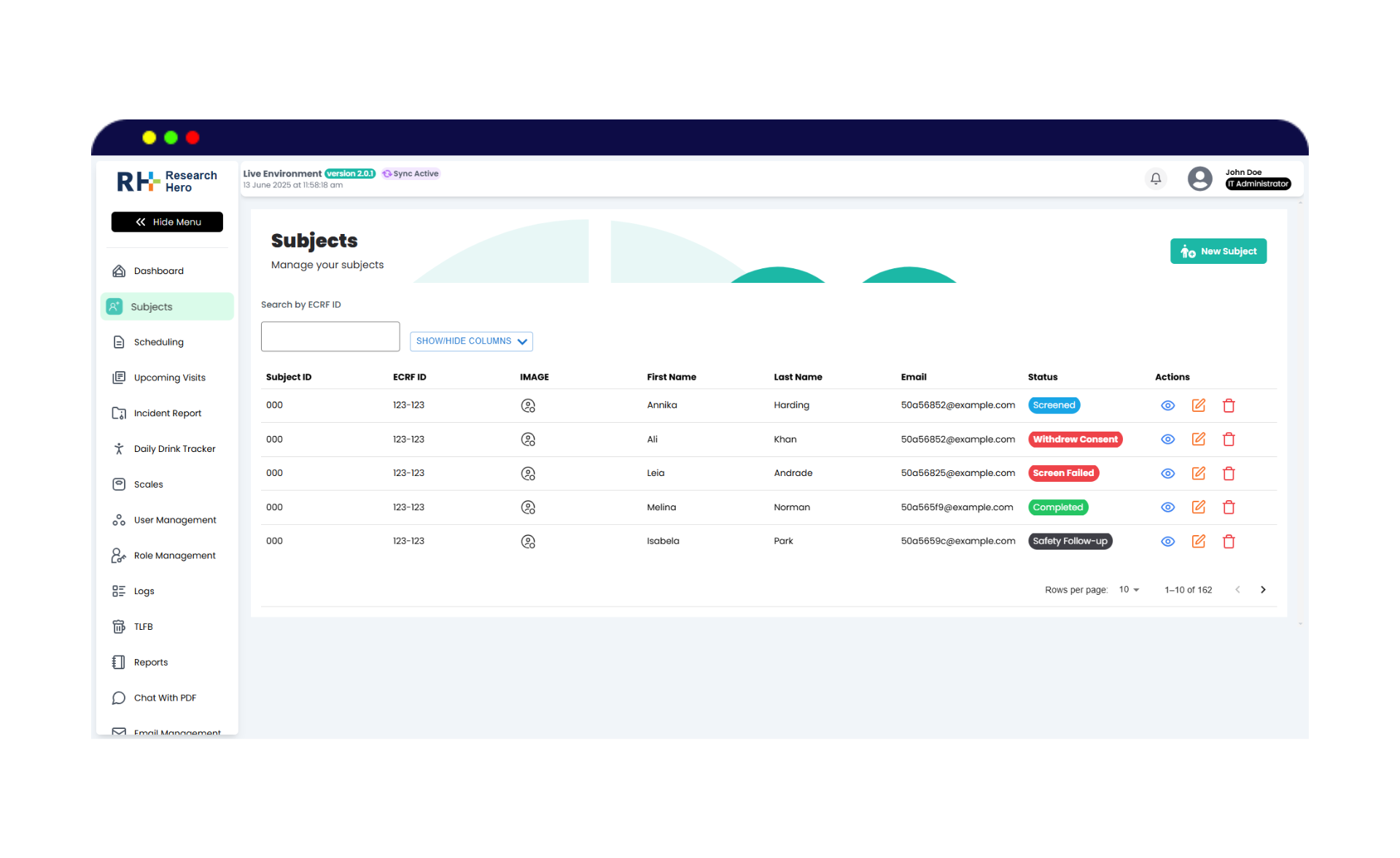Image resolution: width=1400 pixels, height=858 pixels.
Task: Click the ECRF ID column header
Action: point(410,377)
